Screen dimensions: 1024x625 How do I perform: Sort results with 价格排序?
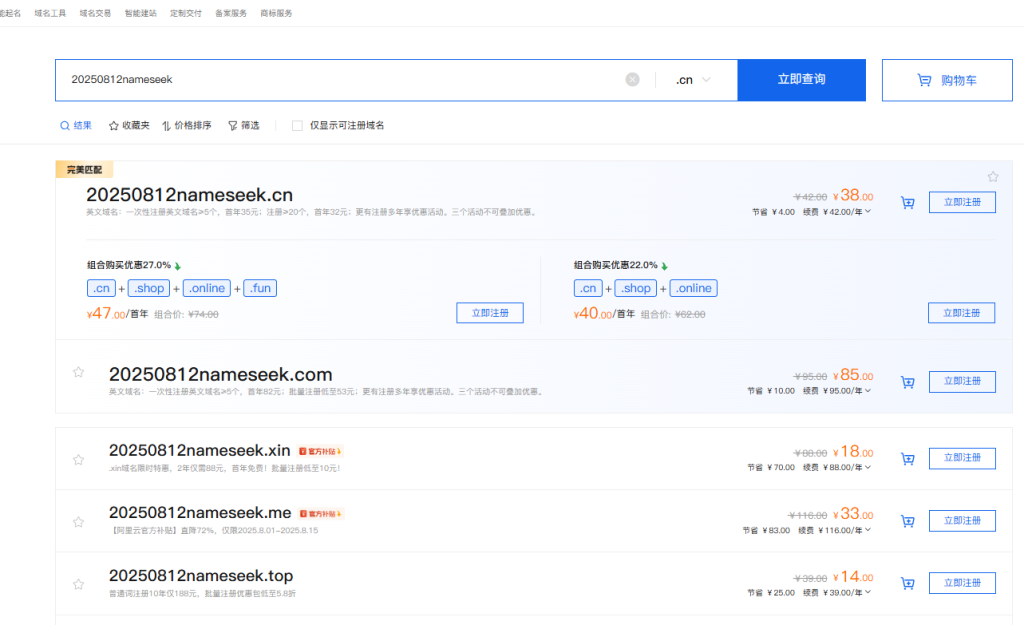187,125
